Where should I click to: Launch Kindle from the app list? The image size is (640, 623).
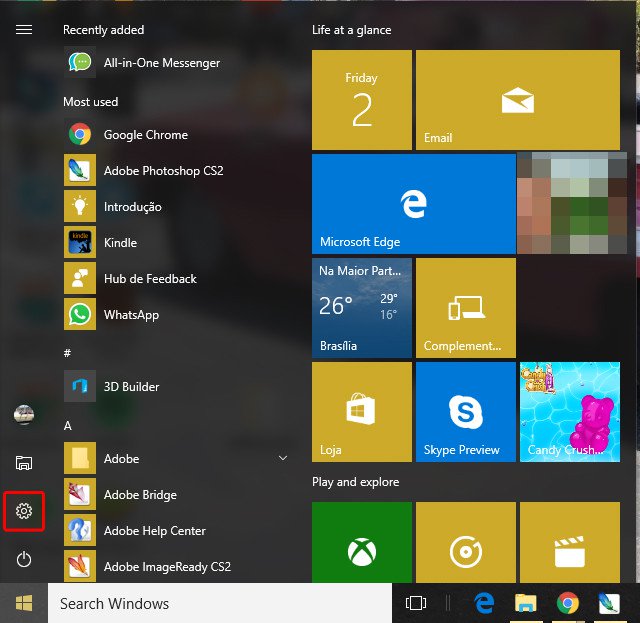click(178, 242)
